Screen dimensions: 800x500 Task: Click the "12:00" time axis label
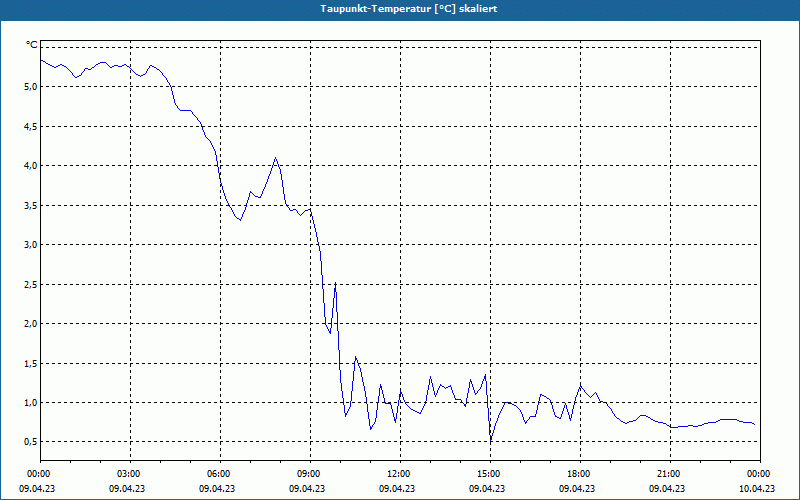[401, 474]
